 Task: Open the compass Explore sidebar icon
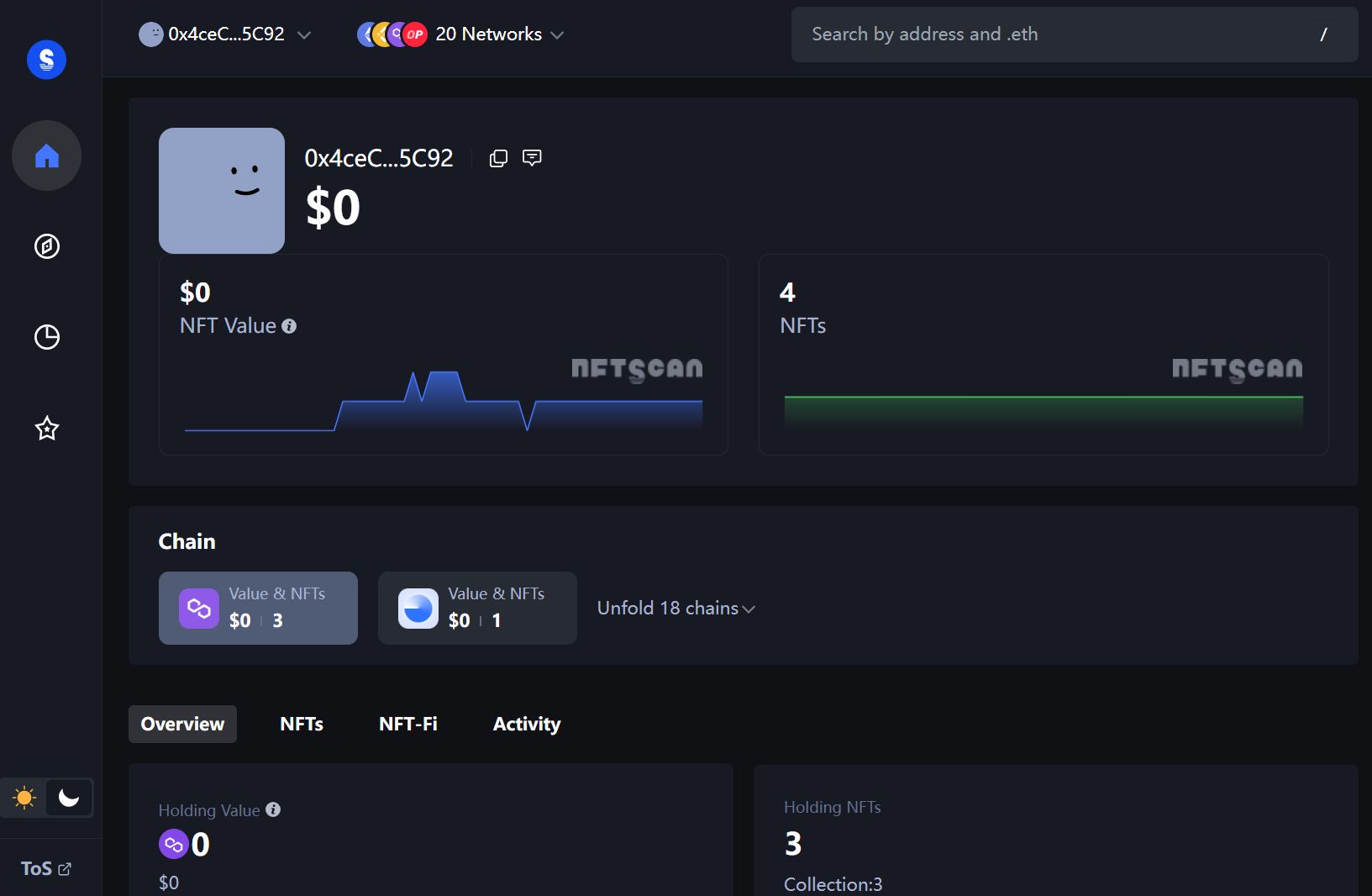point(46,246)
